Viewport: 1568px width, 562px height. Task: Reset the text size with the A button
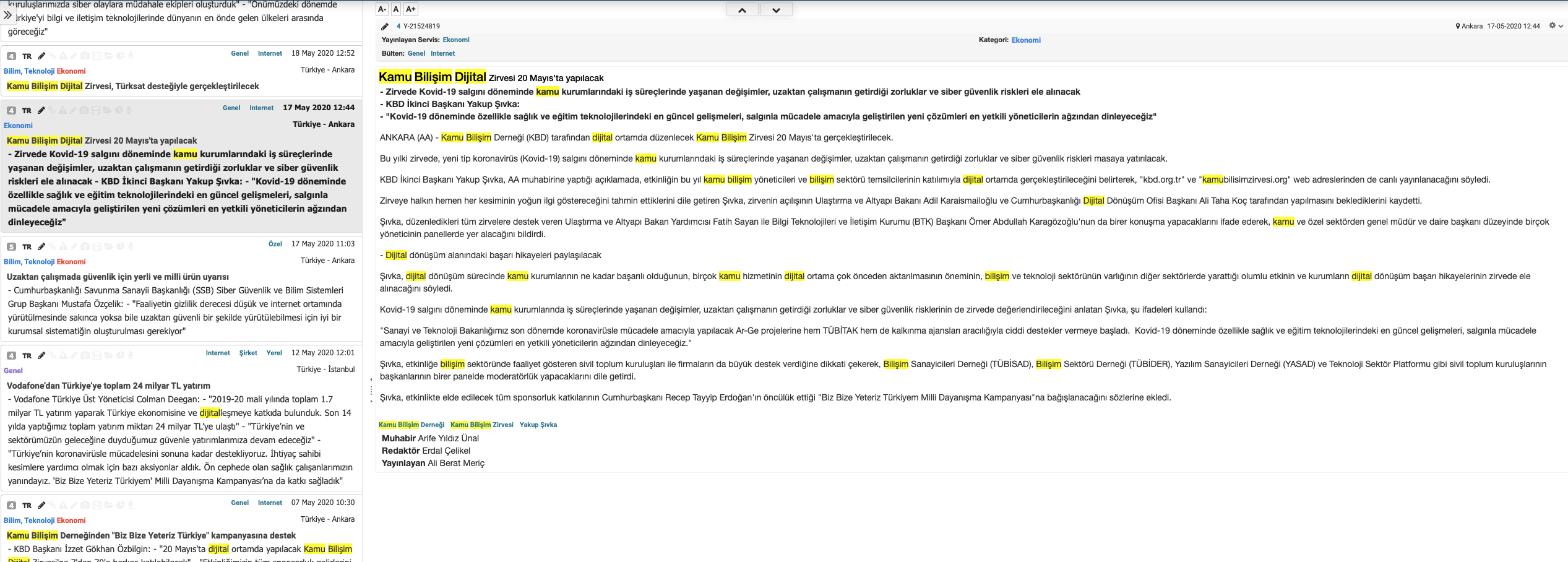(x=396, y=9)
